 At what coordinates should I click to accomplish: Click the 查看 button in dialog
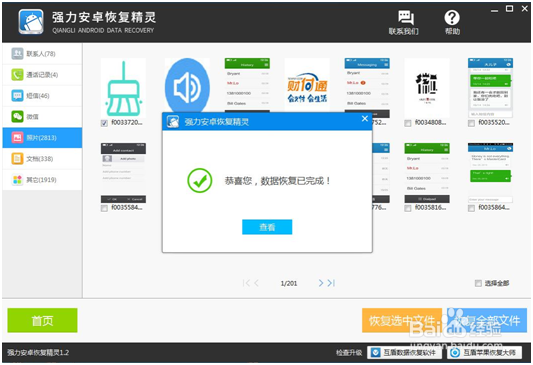coord(267,227)
